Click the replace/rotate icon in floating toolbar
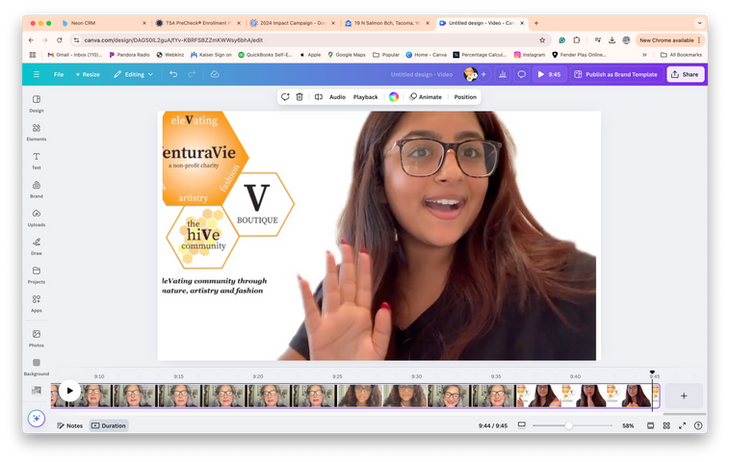Screen dimensions: 730x462 [x=285, y=97]
